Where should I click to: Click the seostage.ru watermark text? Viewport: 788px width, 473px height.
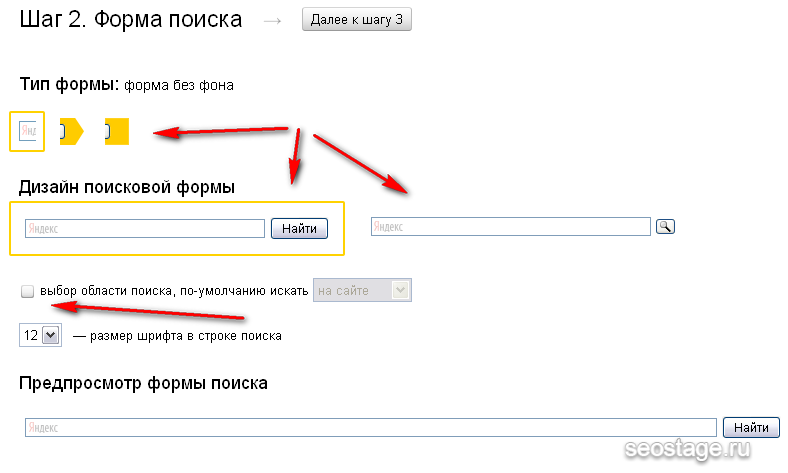click(x=688, y=452)
